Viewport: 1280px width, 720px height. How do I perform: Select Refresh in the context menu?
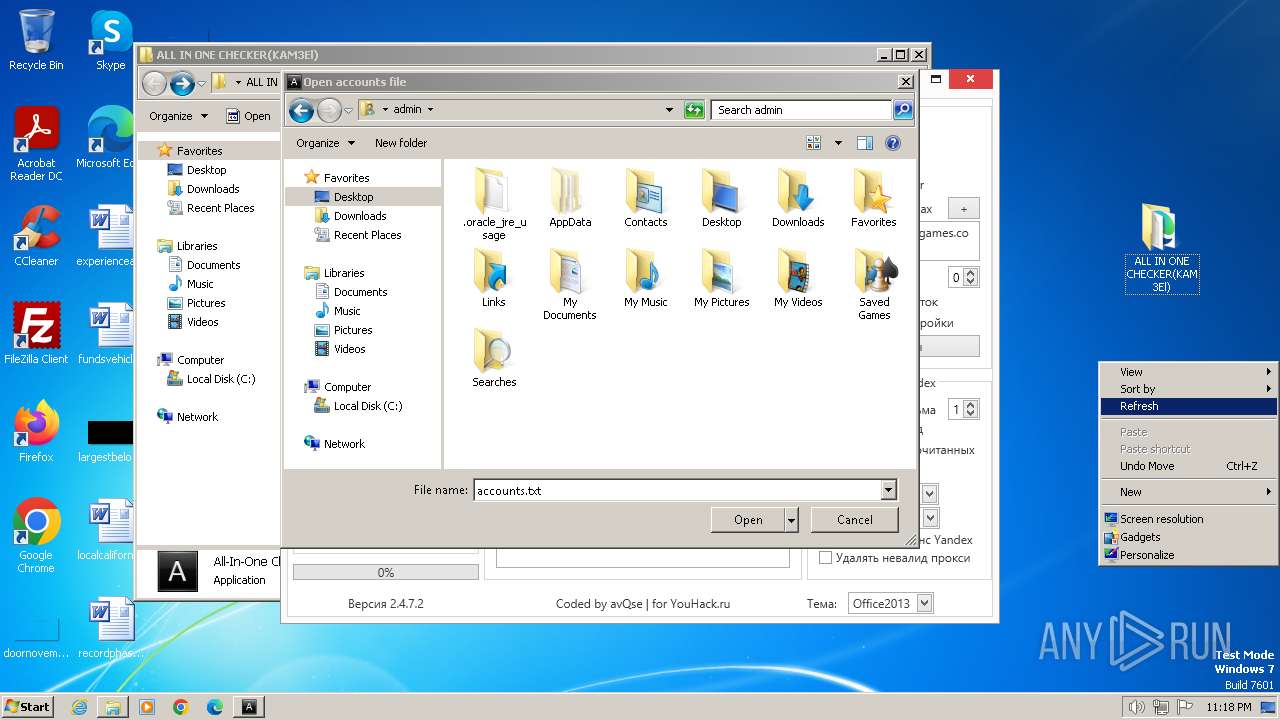[1139, 406]
